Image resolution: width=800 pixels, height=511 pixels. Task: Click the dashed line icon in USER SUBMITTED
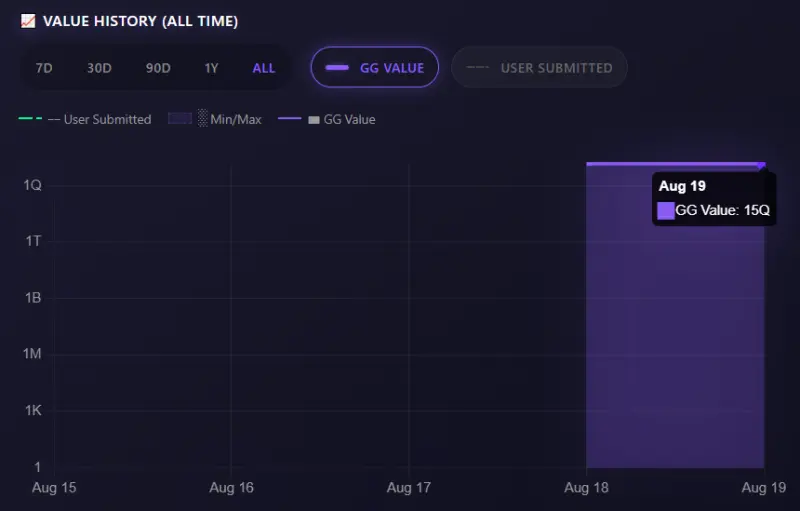(478, 67)
